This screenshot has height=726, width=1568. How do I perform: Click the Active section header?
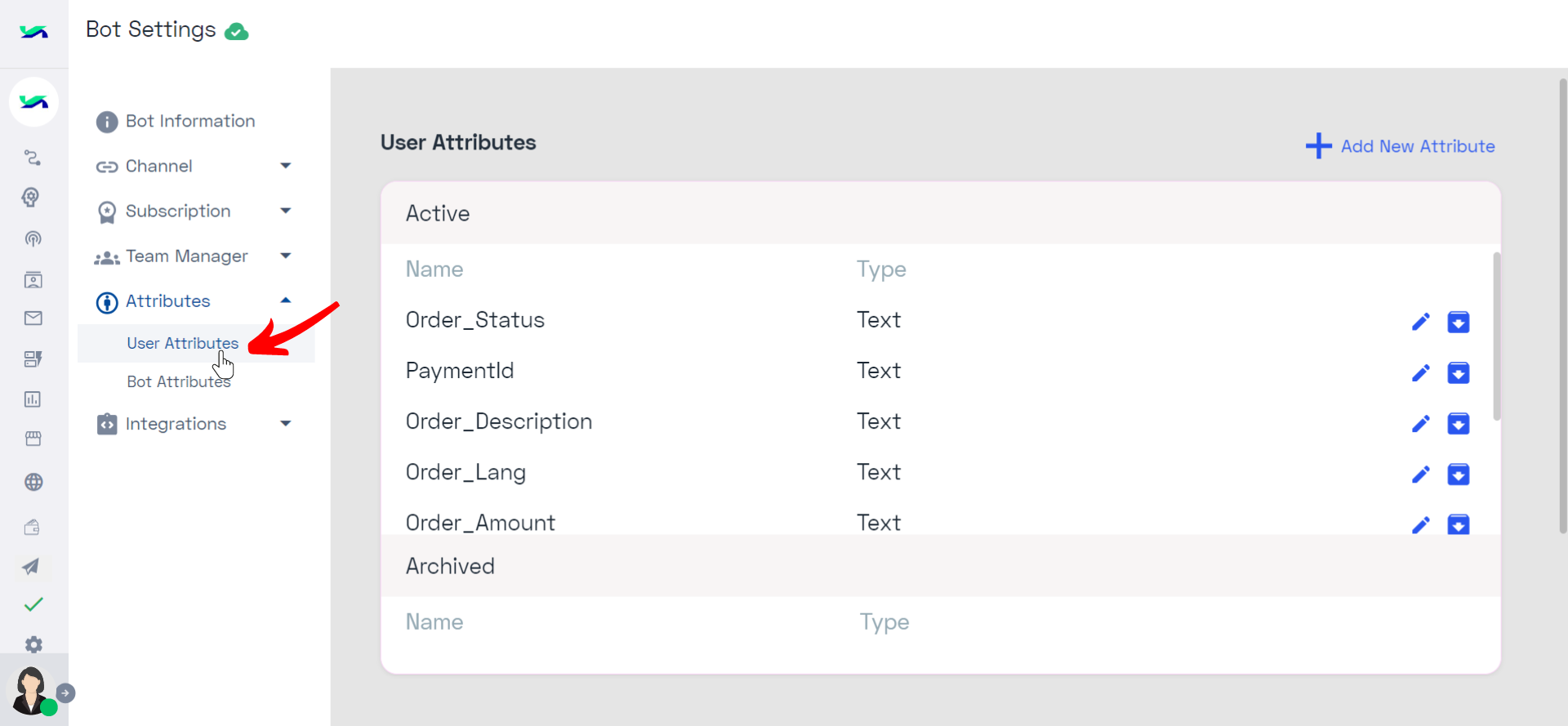[941, 213]
